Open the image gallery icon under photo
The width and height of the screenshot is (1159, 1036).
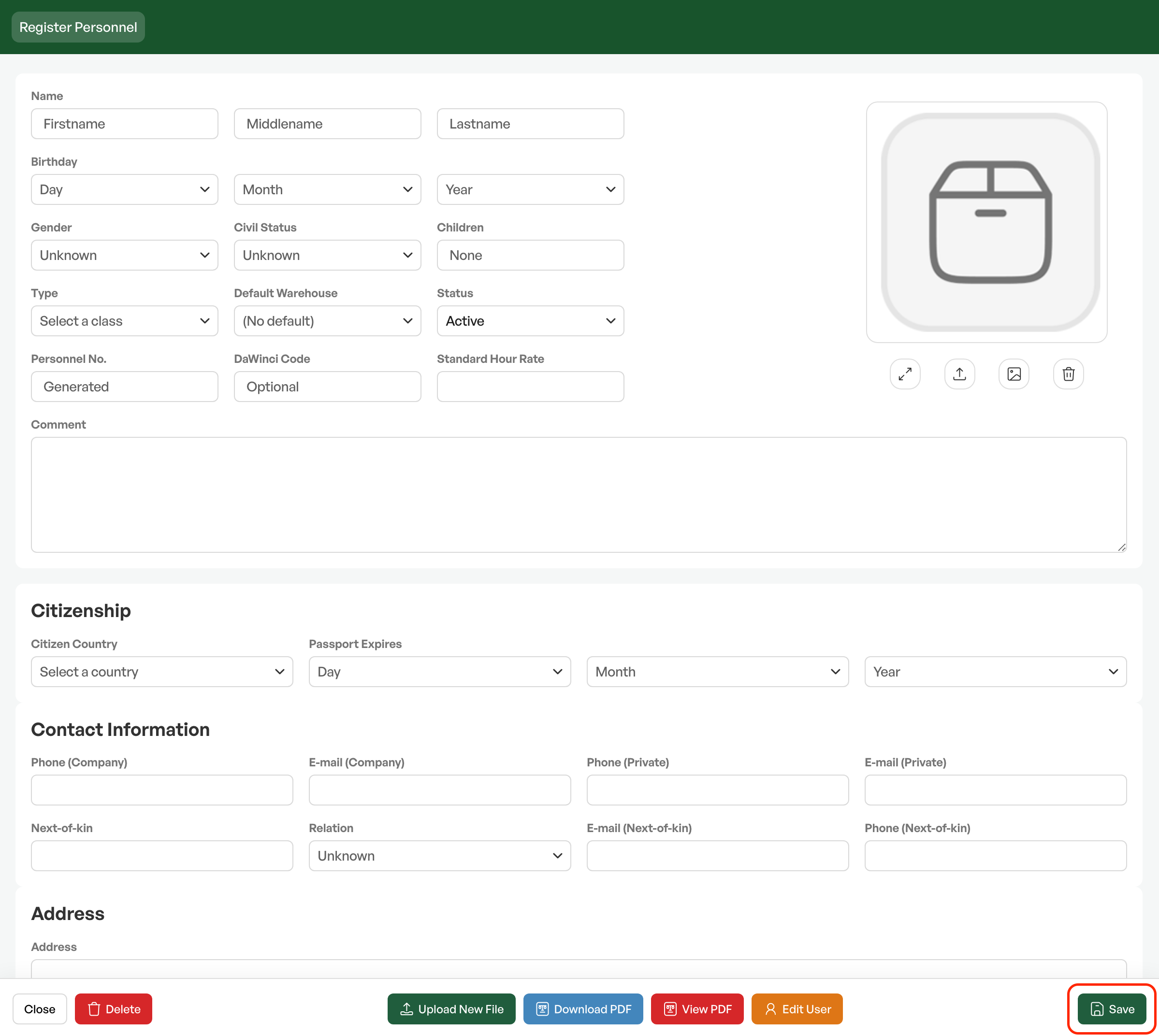tap(1014, 374)
